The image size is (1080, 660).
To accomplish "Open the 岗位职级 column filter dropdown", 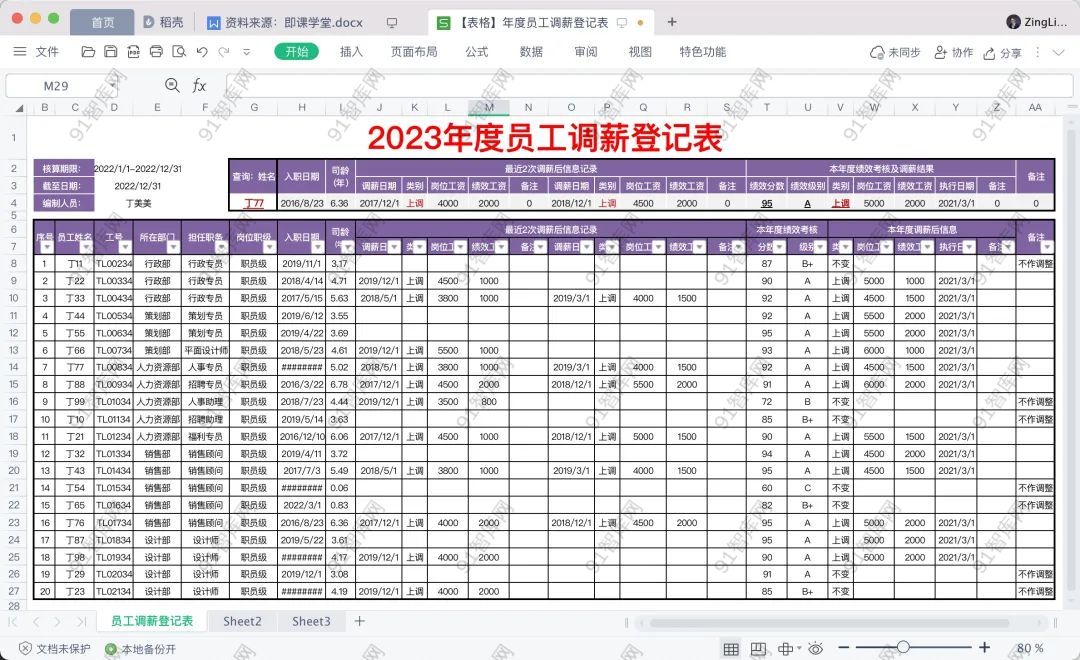I will click(268, 247).
